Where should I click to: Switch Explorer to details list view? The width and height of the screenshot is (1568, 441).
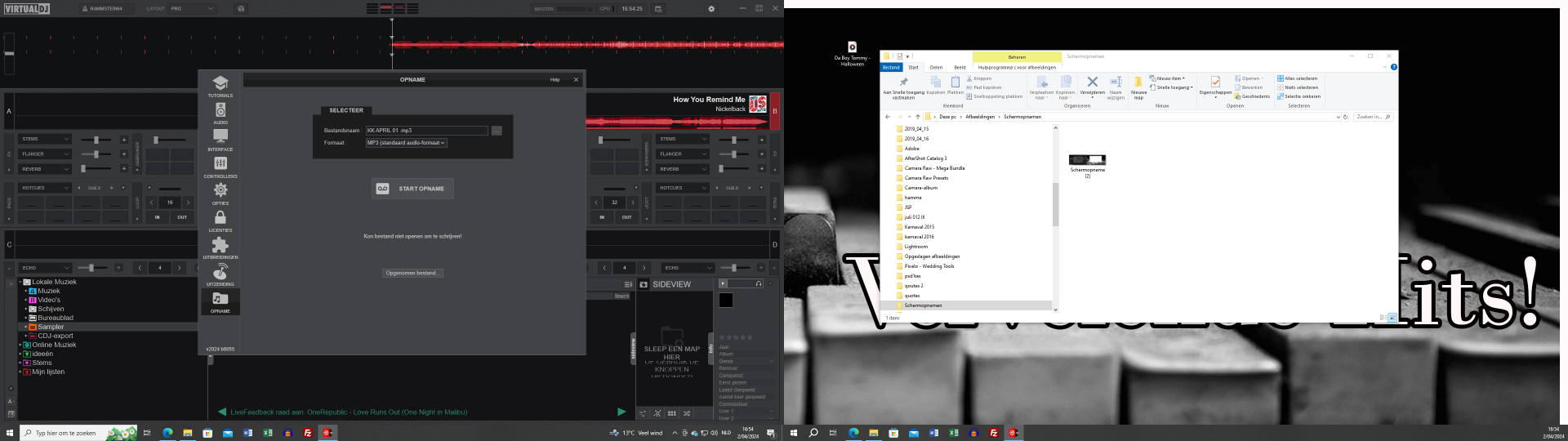[1383, 318]
